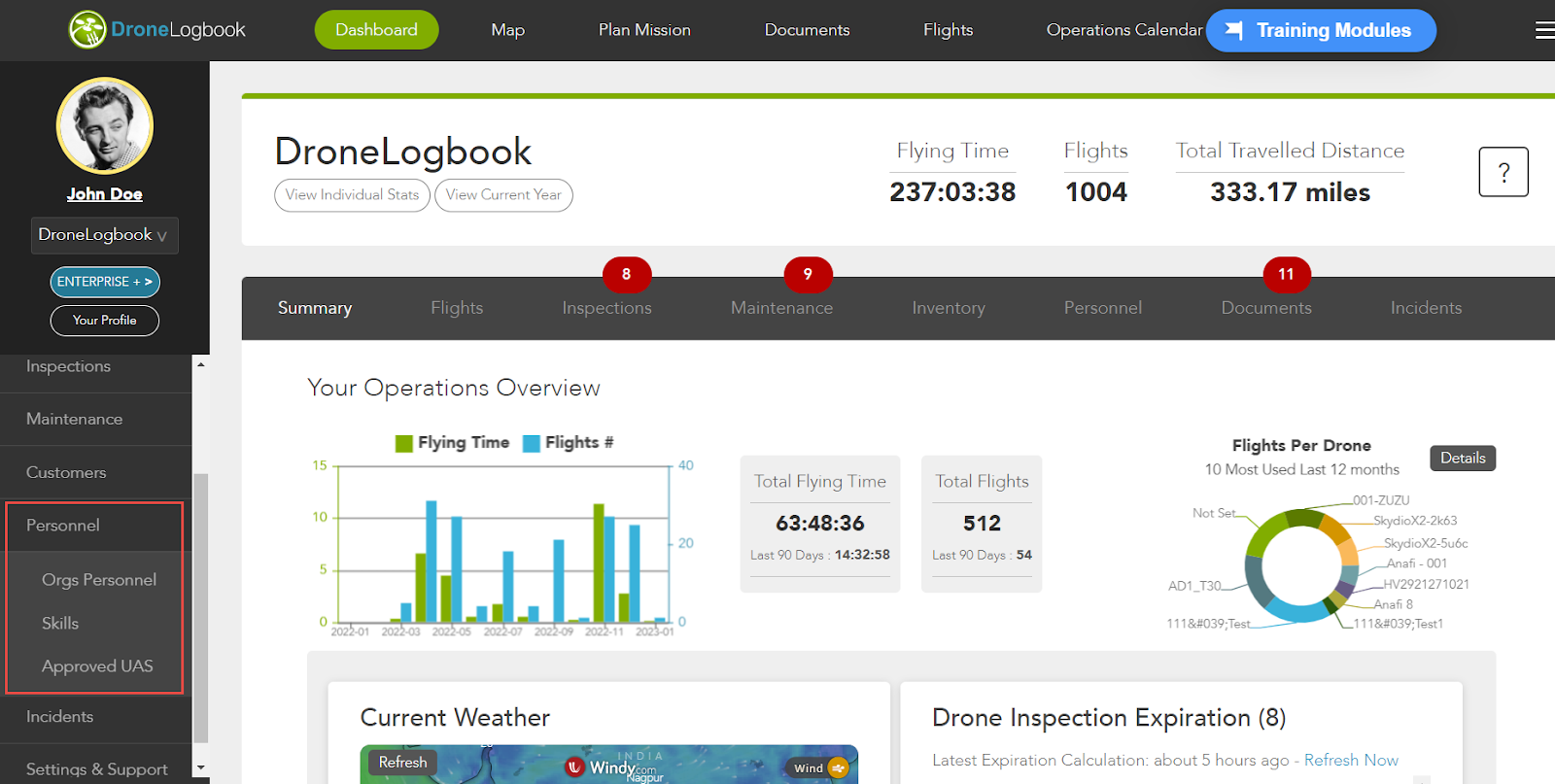
Task: Toggle Flying Time legend in chart
Action: click(453, 443)
